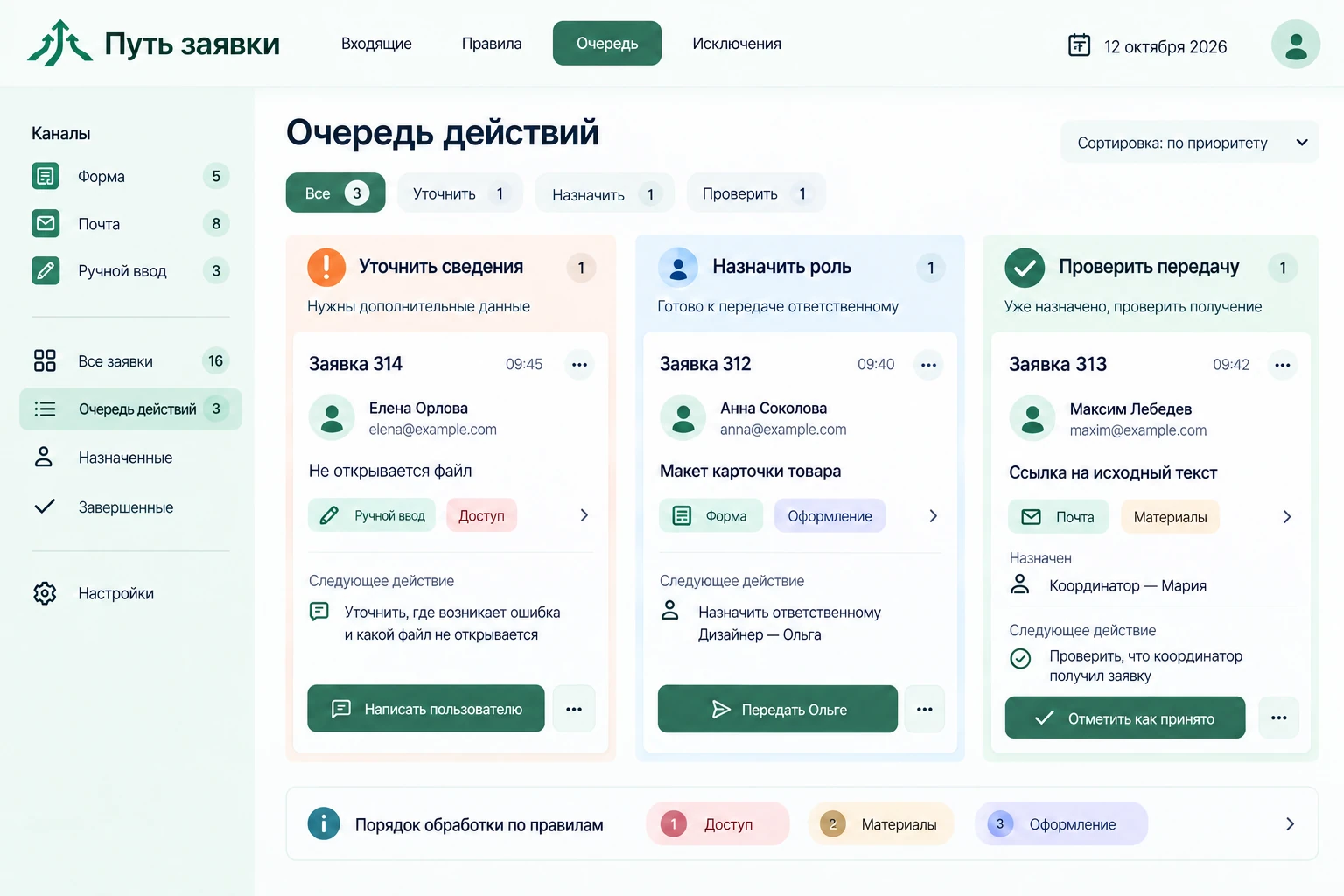Open the Настройки gear icon
Image resolution: width=1344 pixels, height=896 pixels.
45,593
